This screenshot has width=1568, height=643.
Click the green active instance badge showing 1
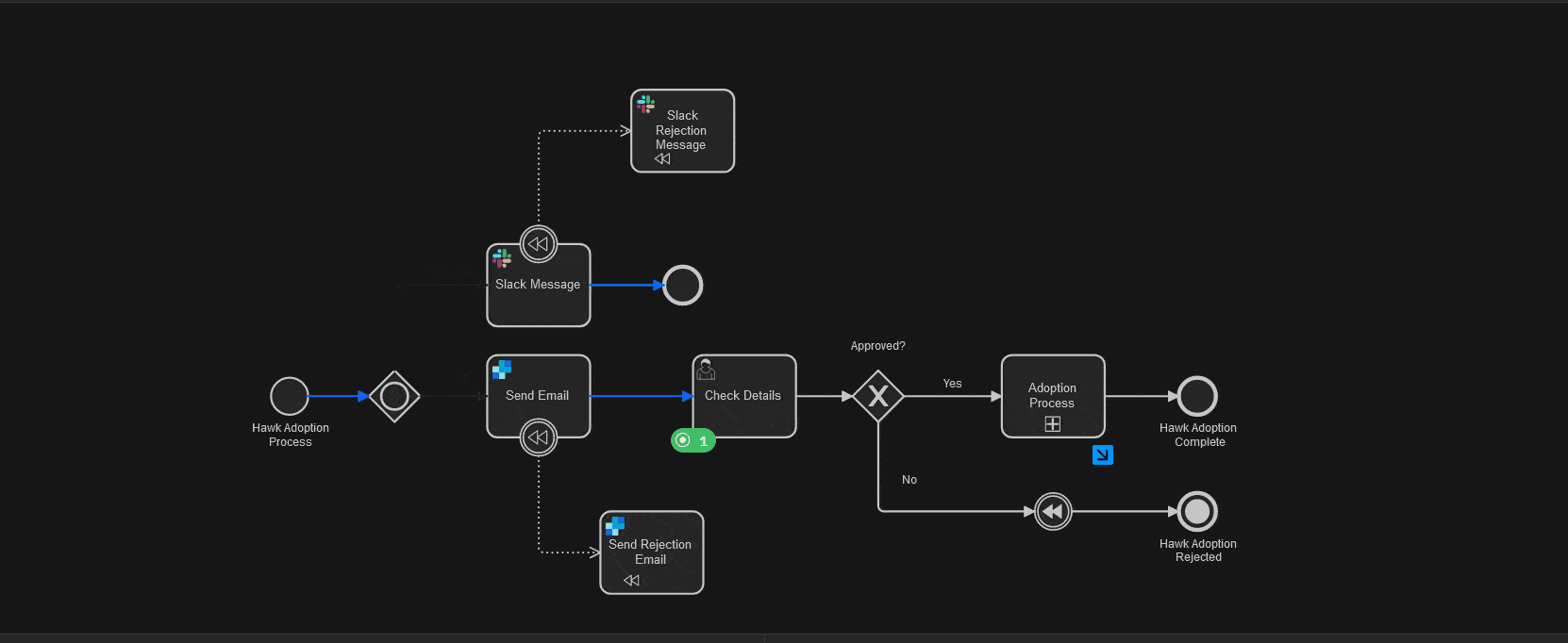tap(693, 440)
